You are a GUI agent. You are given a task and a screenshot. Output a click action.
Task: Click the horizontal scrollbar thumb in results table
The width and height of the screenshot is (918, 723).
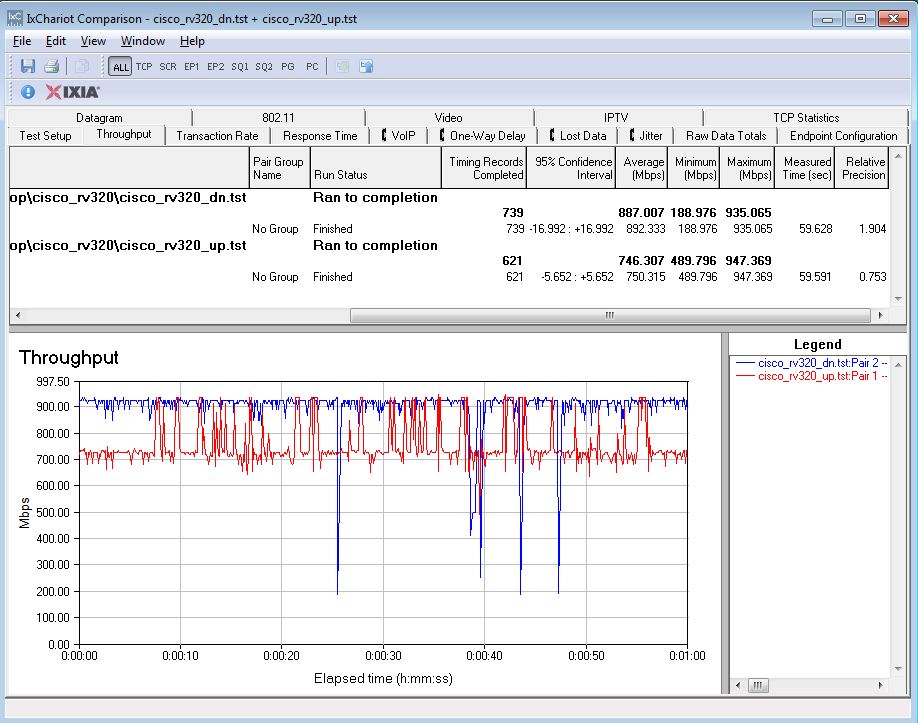(609, 316)
